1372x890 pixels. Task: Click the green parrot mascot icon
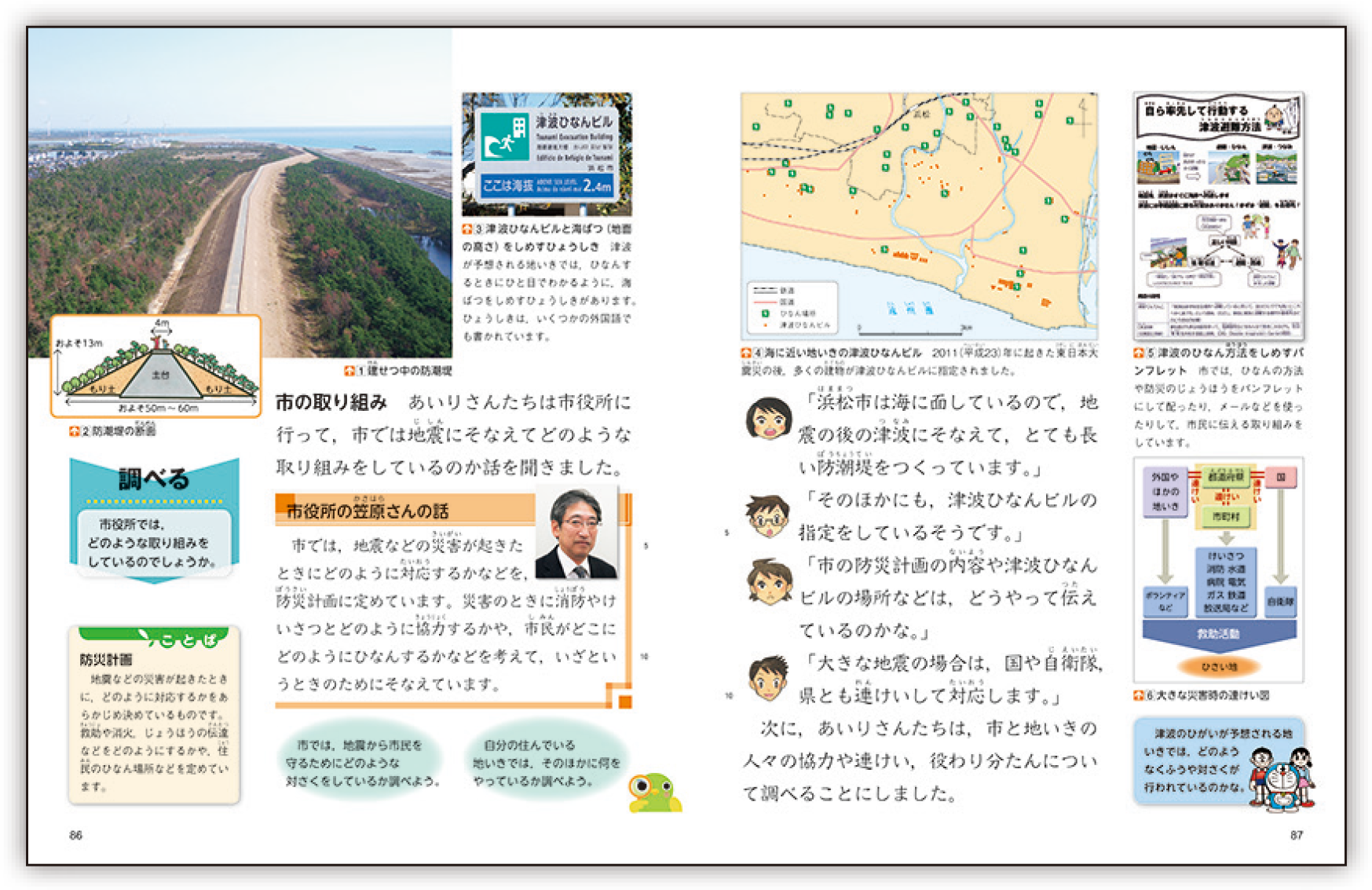click(x=654, y=791)
